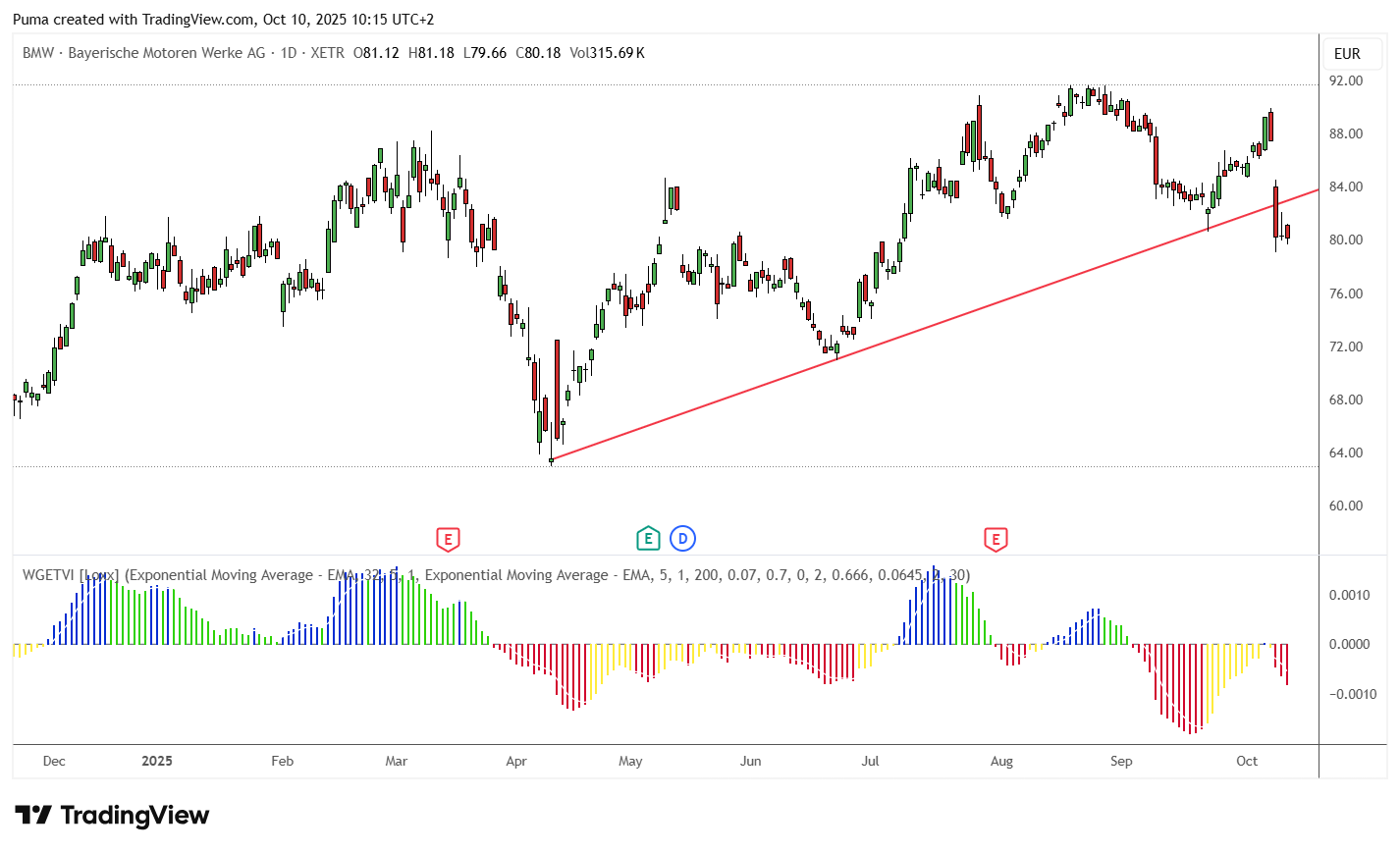1400x852 pixels.
Task: Click the Jul label on time axis
Action: [x=870, y=761]
